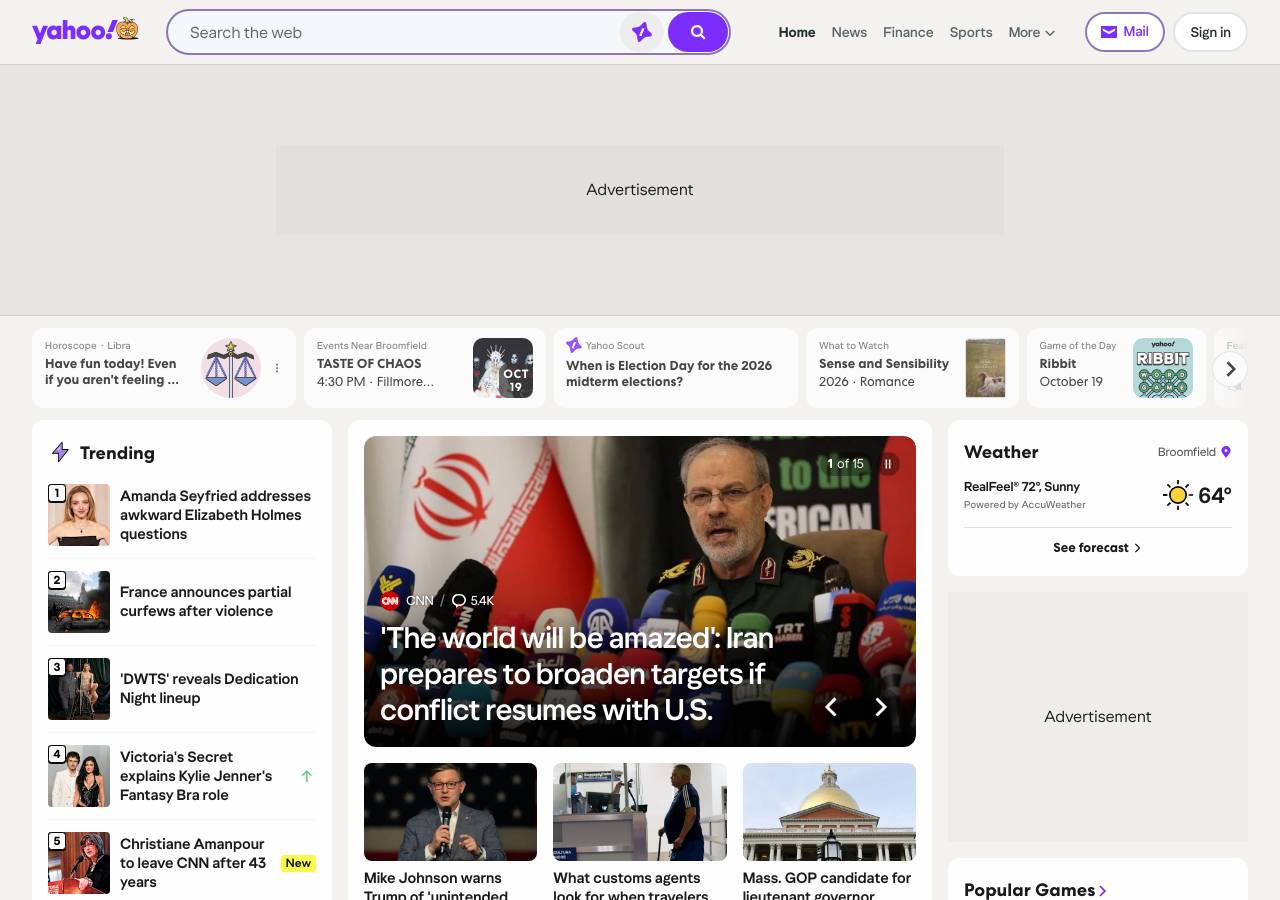Open the Popular Games section arrow
Image resolution: width=1280 pixels, height=900 pixels.
point(1103,890)
